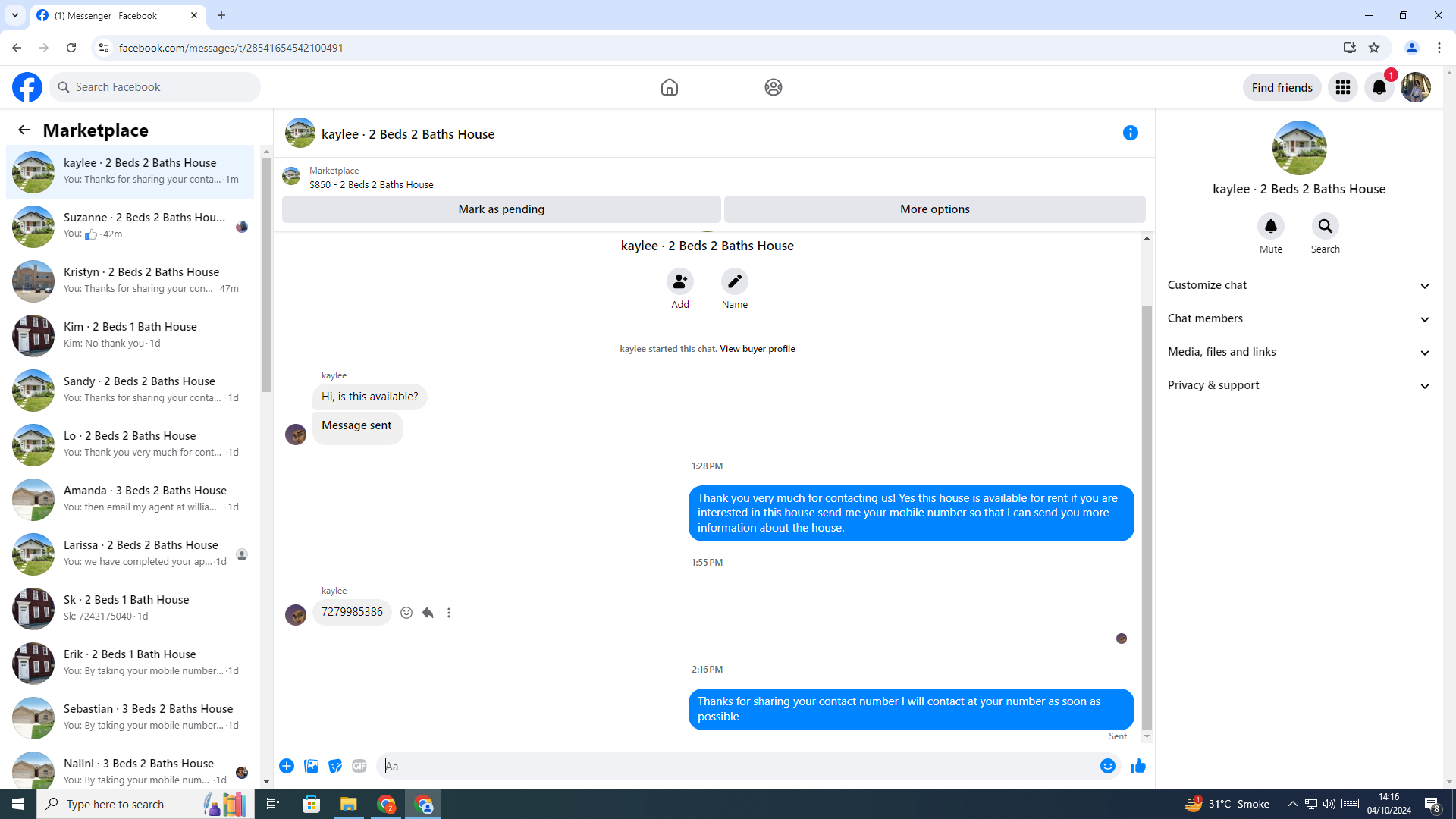Open the Windows Start menu
This screenshot has height=819, width=1456.
point(18,804)
